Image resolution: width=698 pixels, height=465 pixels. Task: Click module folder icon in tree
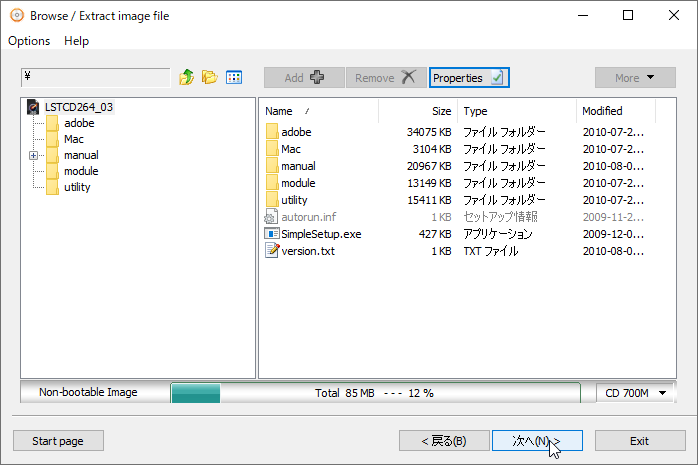point(52,171)
